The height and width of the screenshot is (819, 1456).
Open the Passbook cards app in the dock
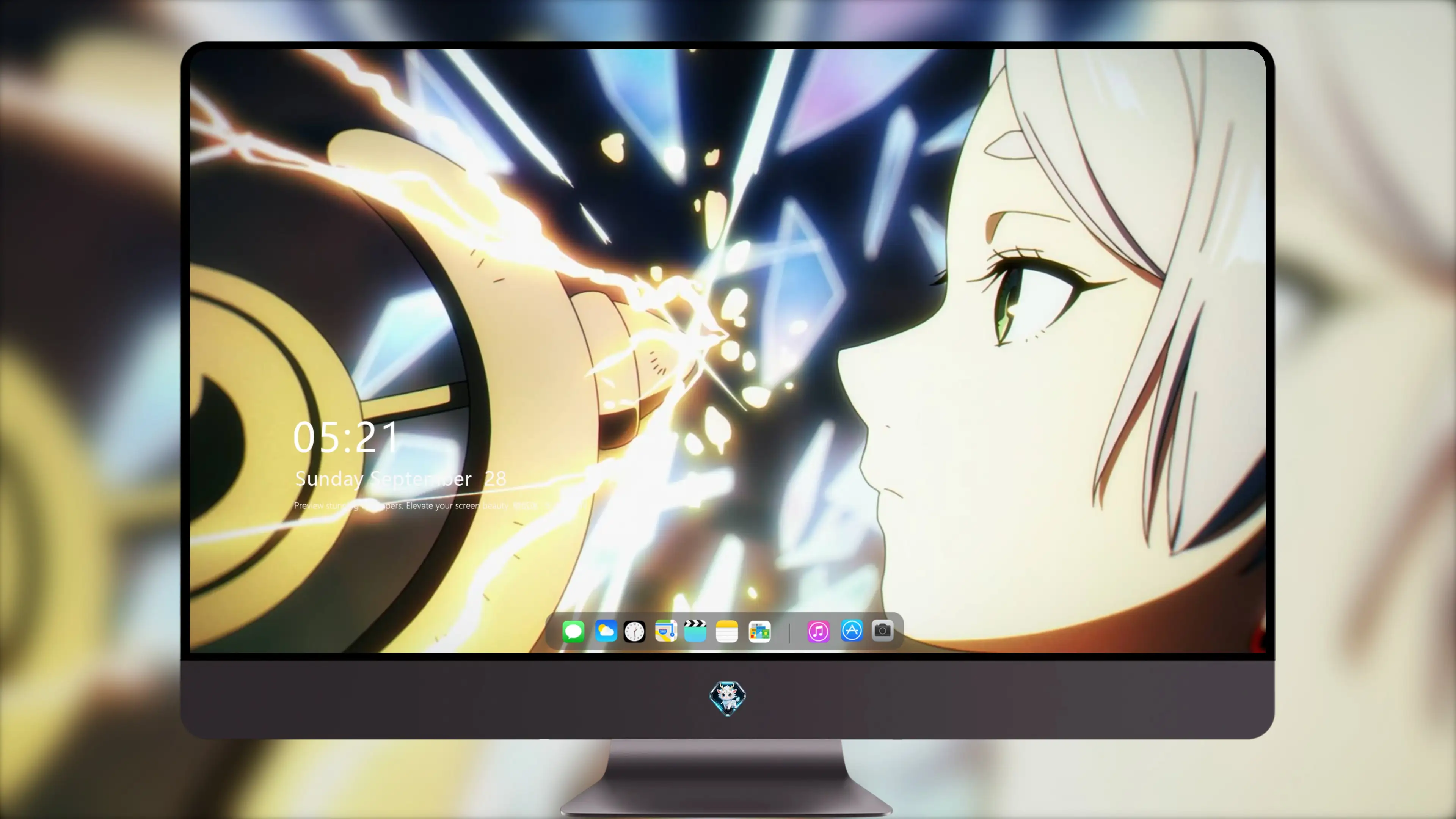[759, 631]
